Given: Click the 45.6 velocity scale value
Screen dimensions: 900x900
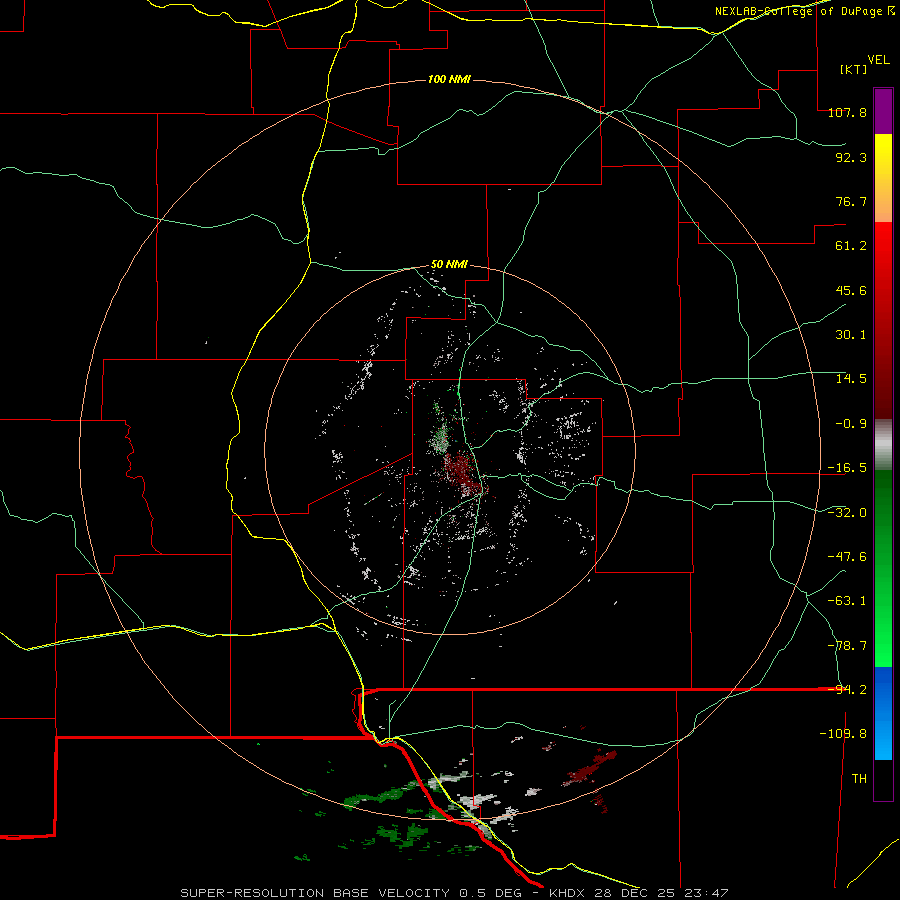Looking at the screenshot, I should coord(851,290).
